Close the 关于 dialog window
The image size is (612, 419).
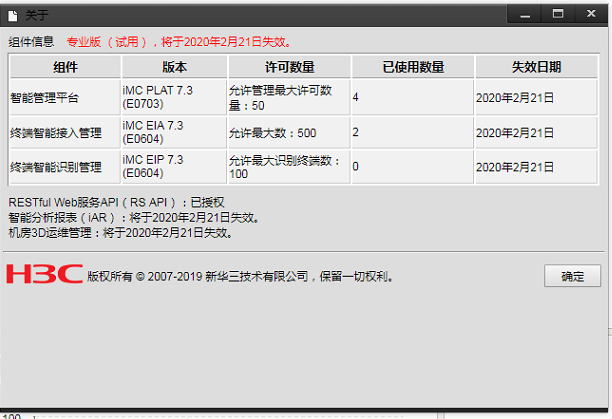pos(591,14)
